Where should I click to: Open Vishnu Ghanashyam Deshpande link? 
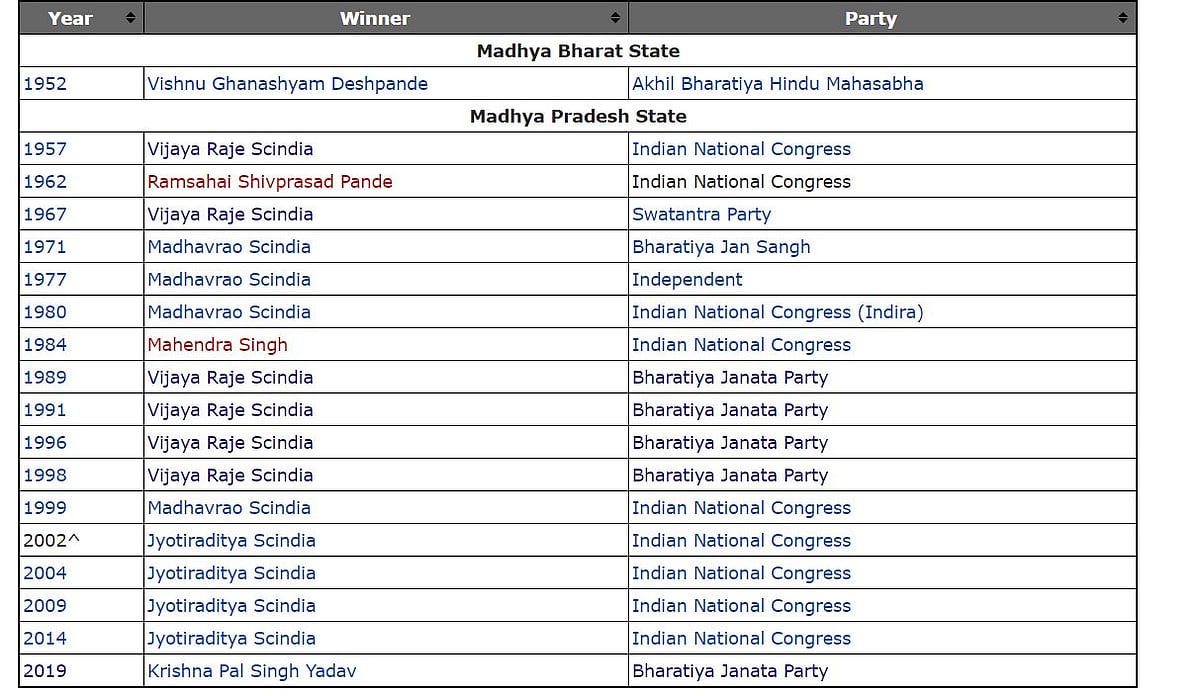(x=287, y=84)
